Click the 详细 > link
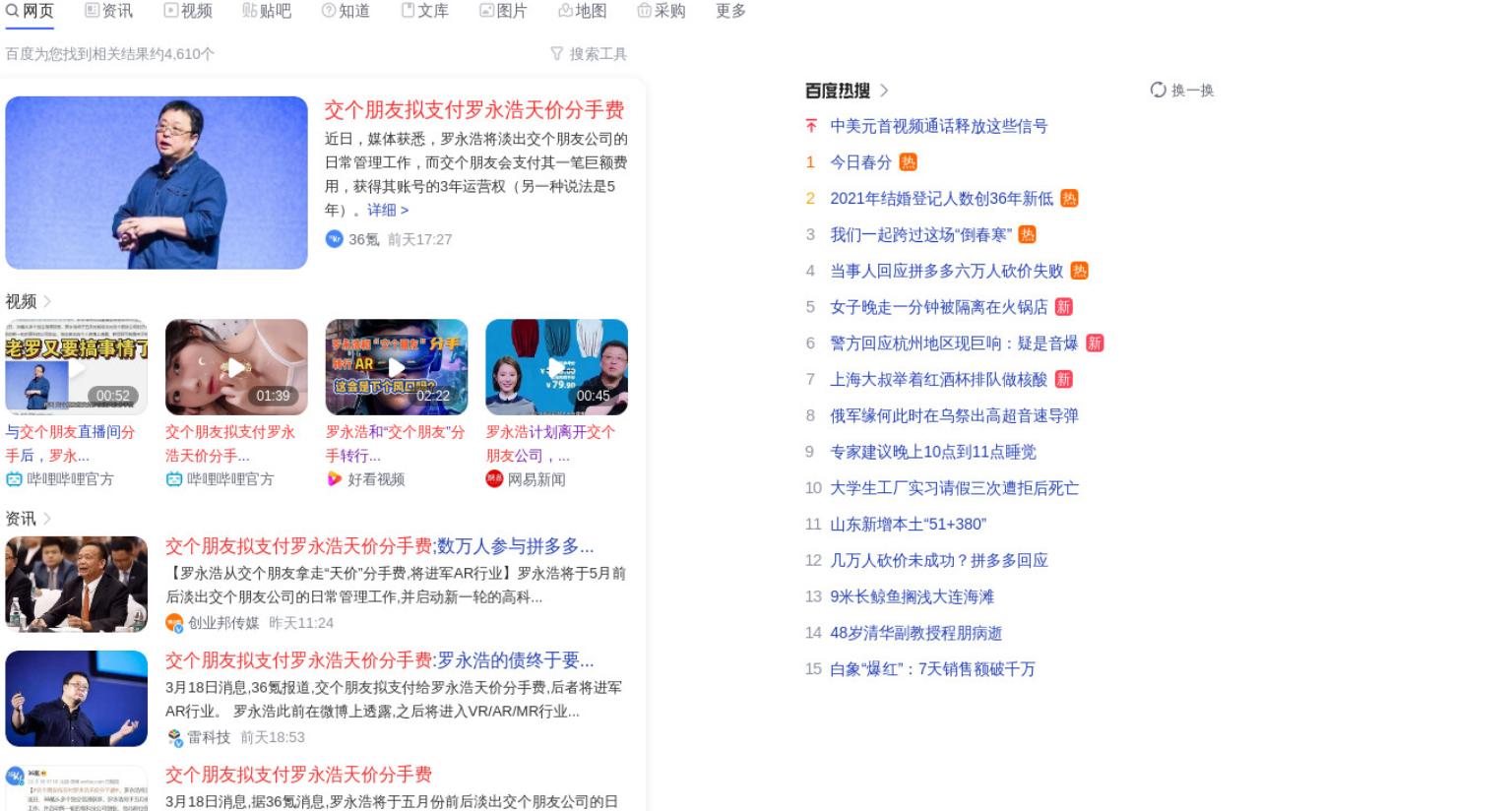The image size is (1512, 811). click(388, 210)
